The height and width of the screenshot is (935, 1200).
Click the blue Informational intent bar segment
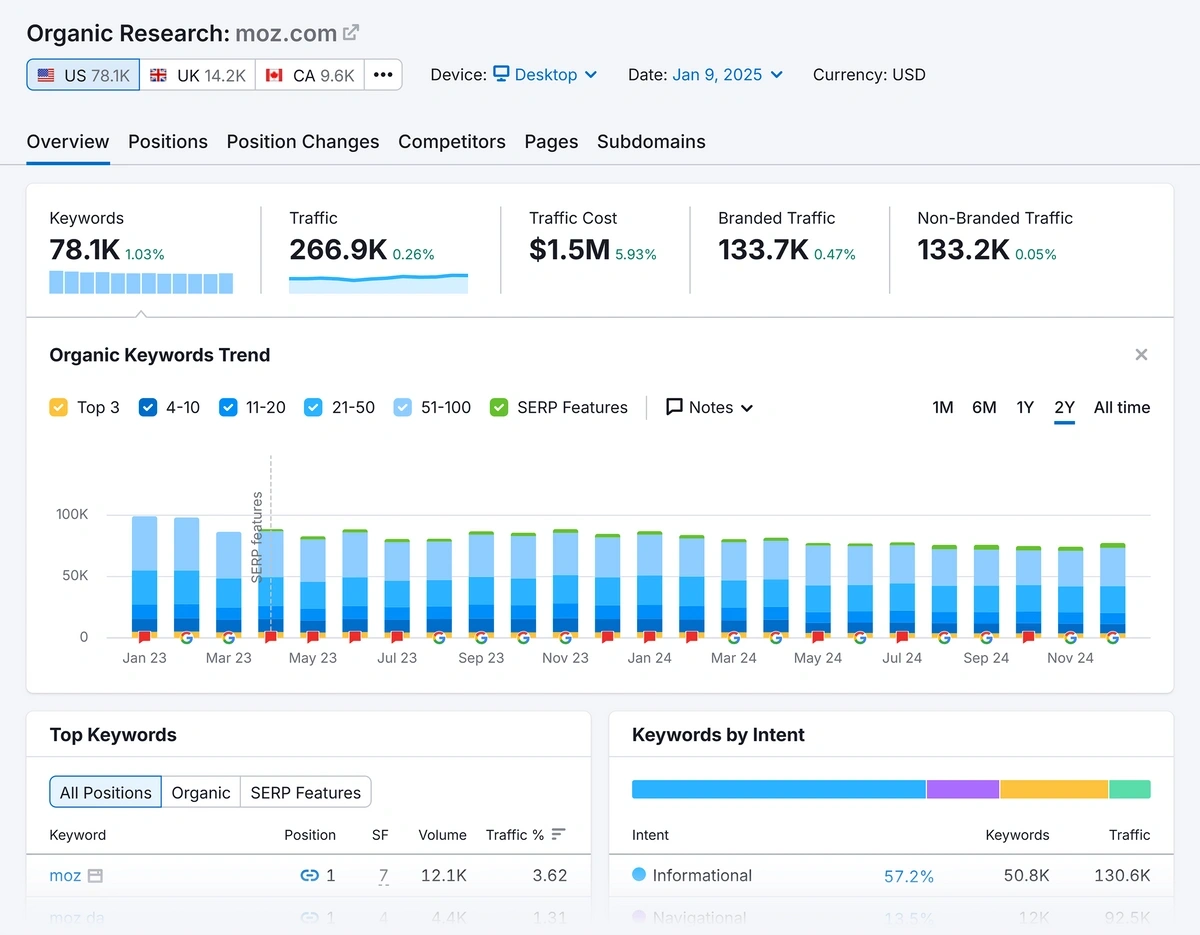779,789
